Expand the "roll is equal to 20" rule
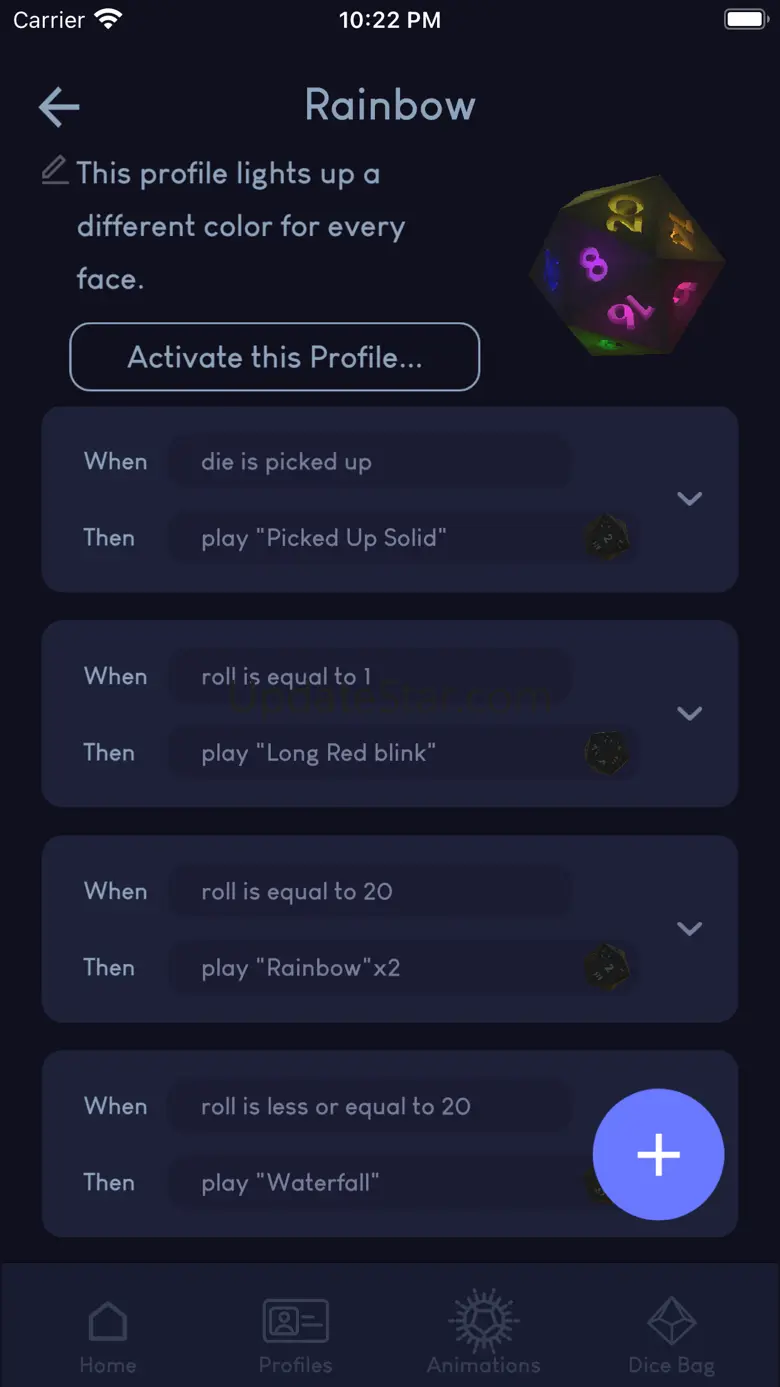 tap(689, 928)
